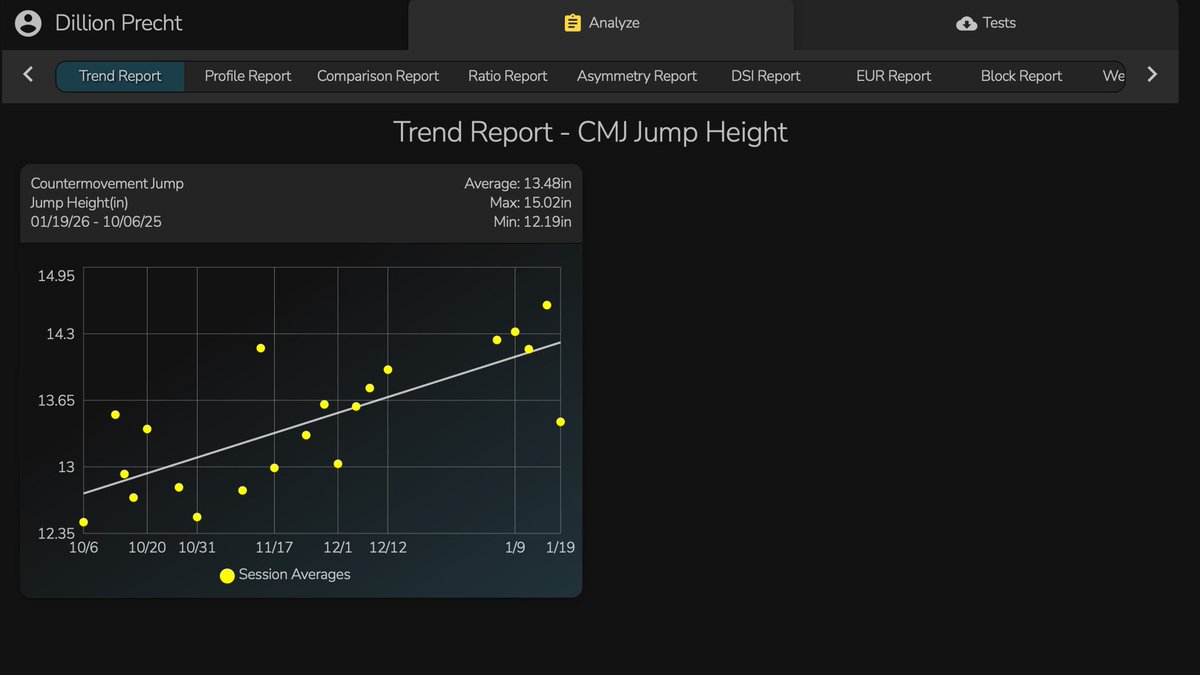
Task: Click the highest data point on the chart
Action: click(x=547, y=305)
